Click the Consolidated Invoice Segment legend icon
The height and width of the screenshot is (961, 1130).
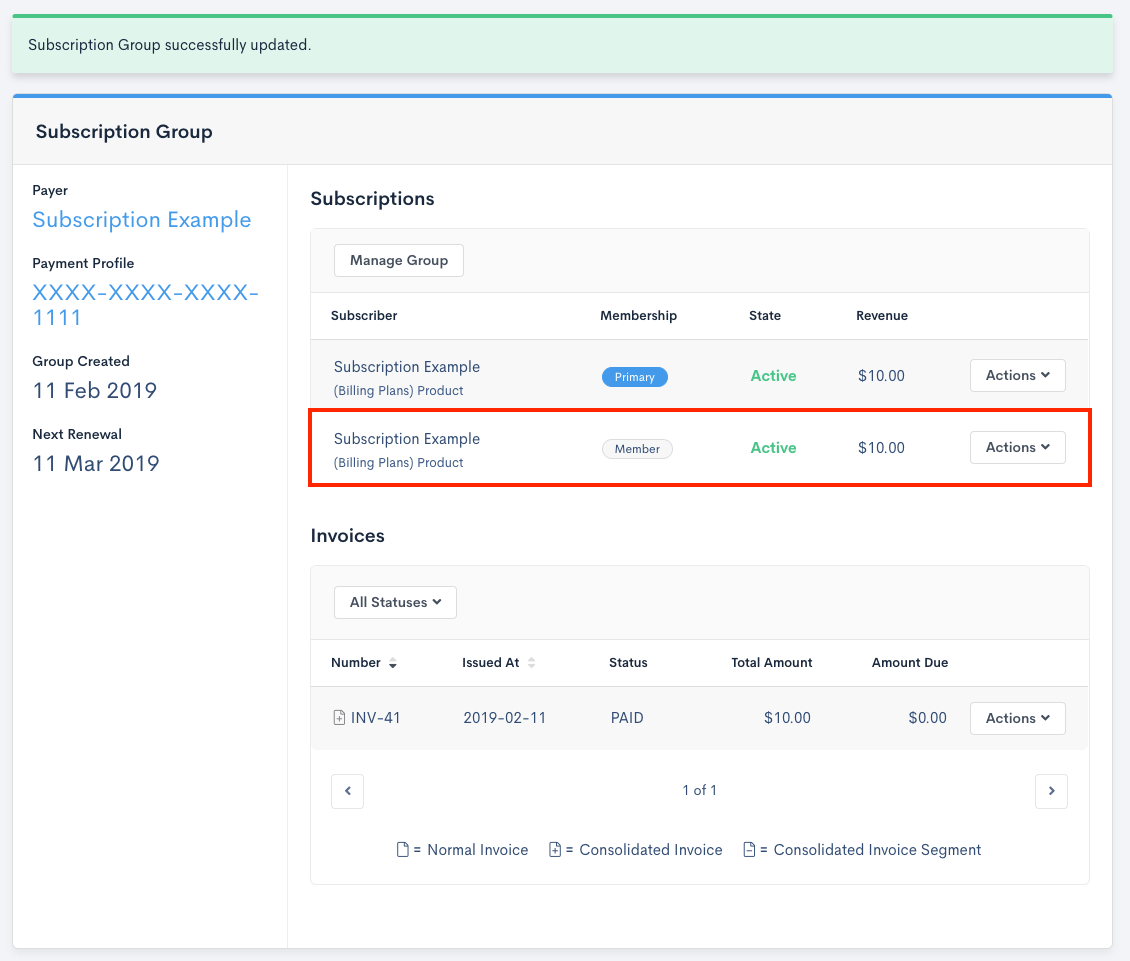coord(749,850)
